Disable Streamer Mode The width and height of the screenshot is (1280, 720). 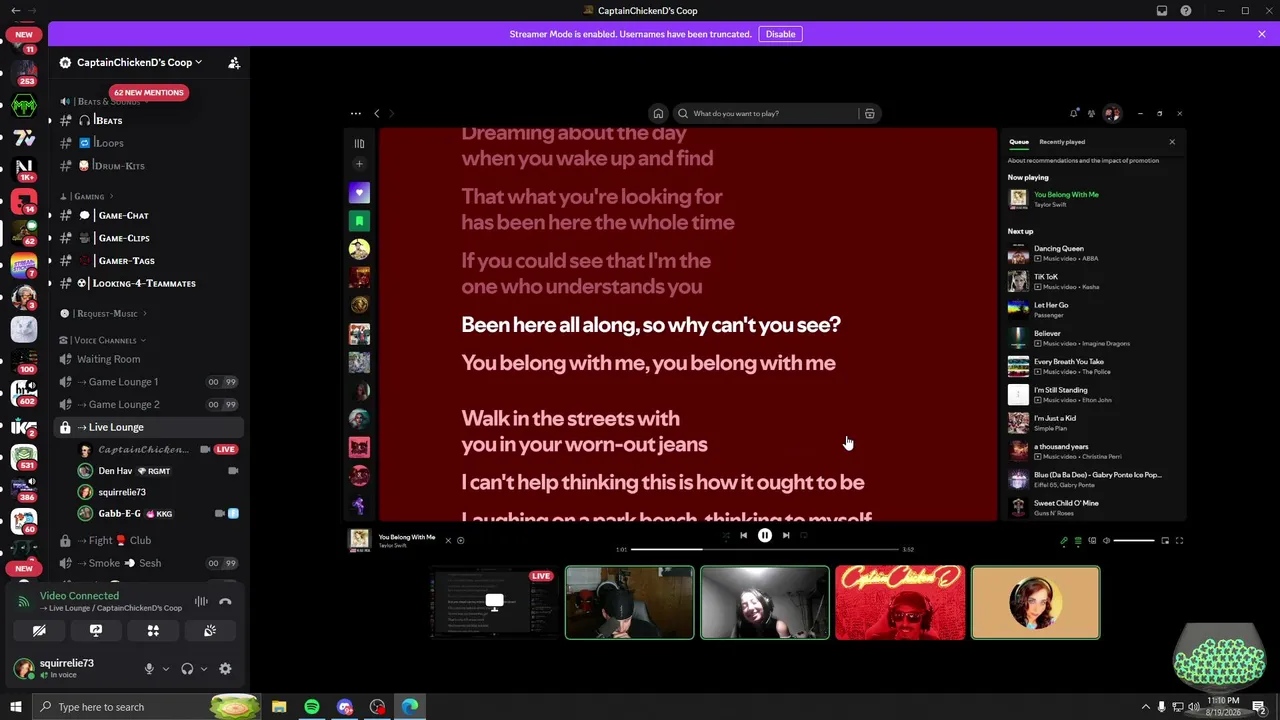click(780, 34)
